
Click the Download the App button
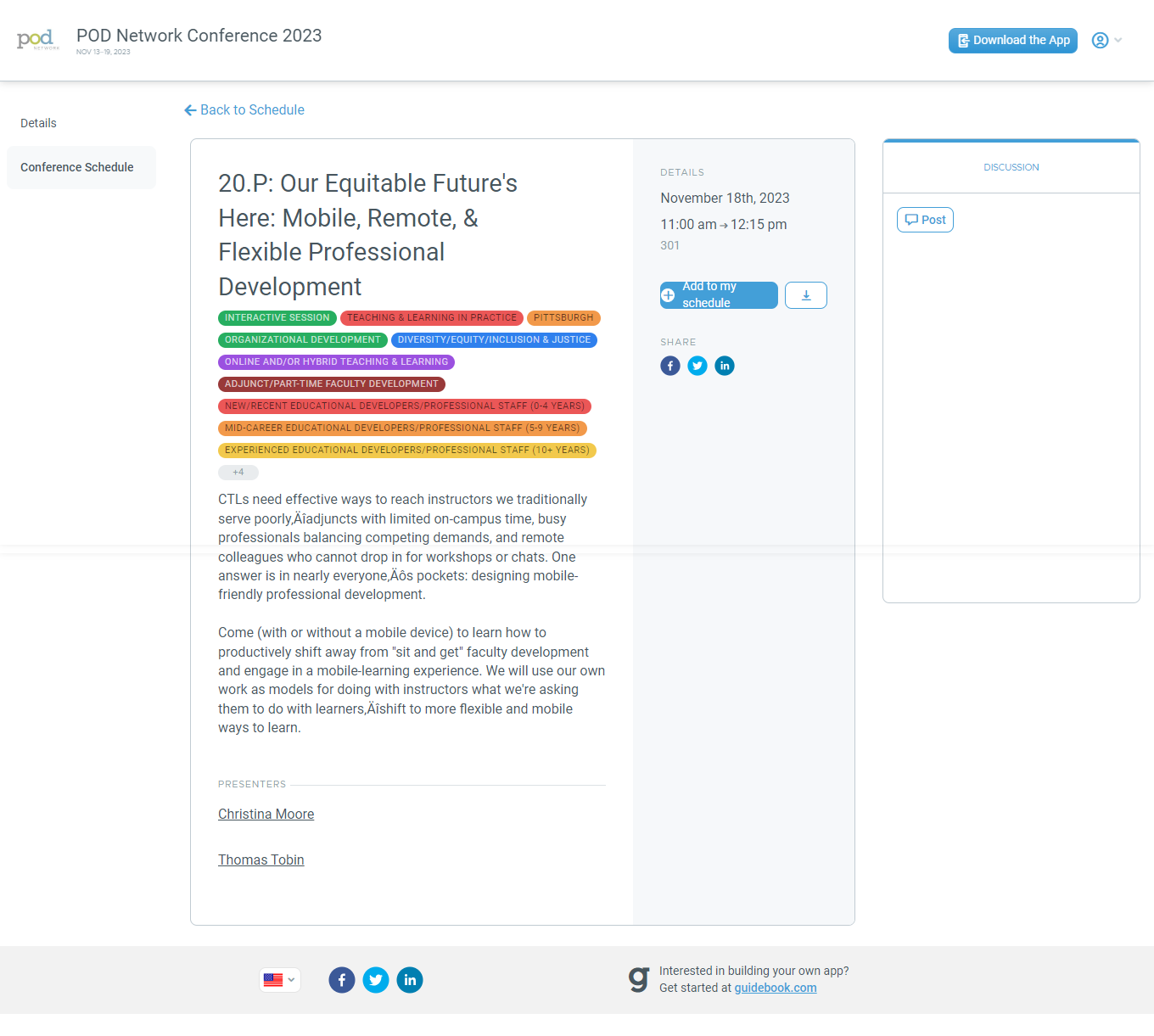1012,40
